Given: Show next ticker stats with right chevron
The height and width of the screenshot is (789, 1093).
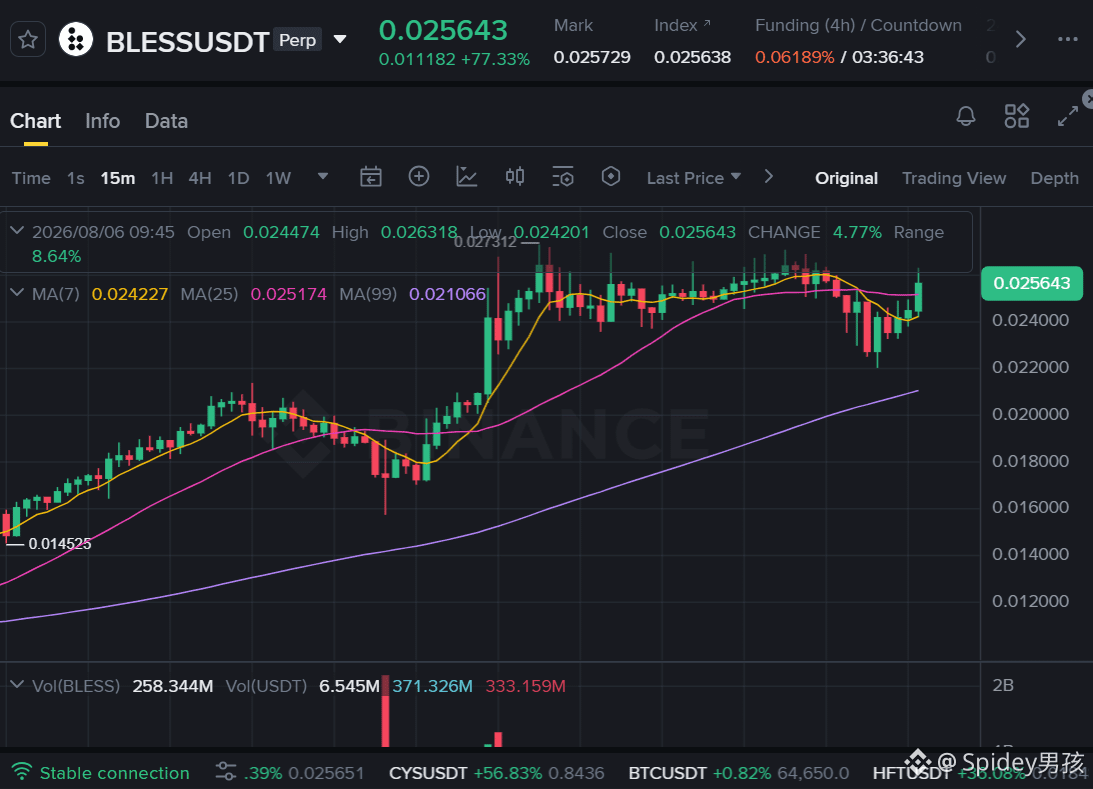Looking at the screenshot, I should [x=1021, y=39].
